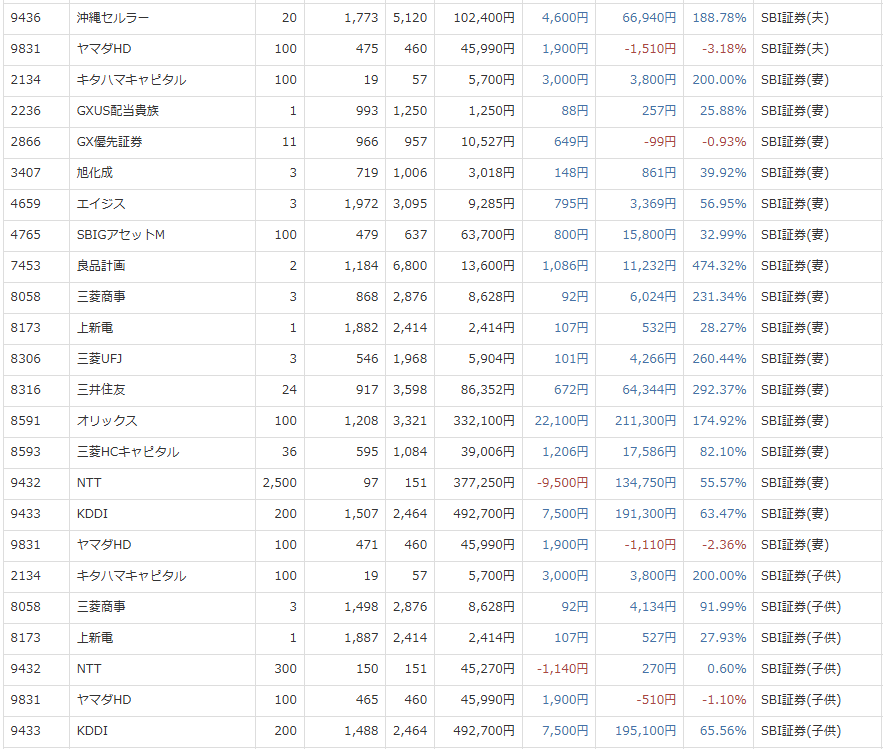Click the 65.56% return value
Screen dimensions: 883x749
click(723, 730)
